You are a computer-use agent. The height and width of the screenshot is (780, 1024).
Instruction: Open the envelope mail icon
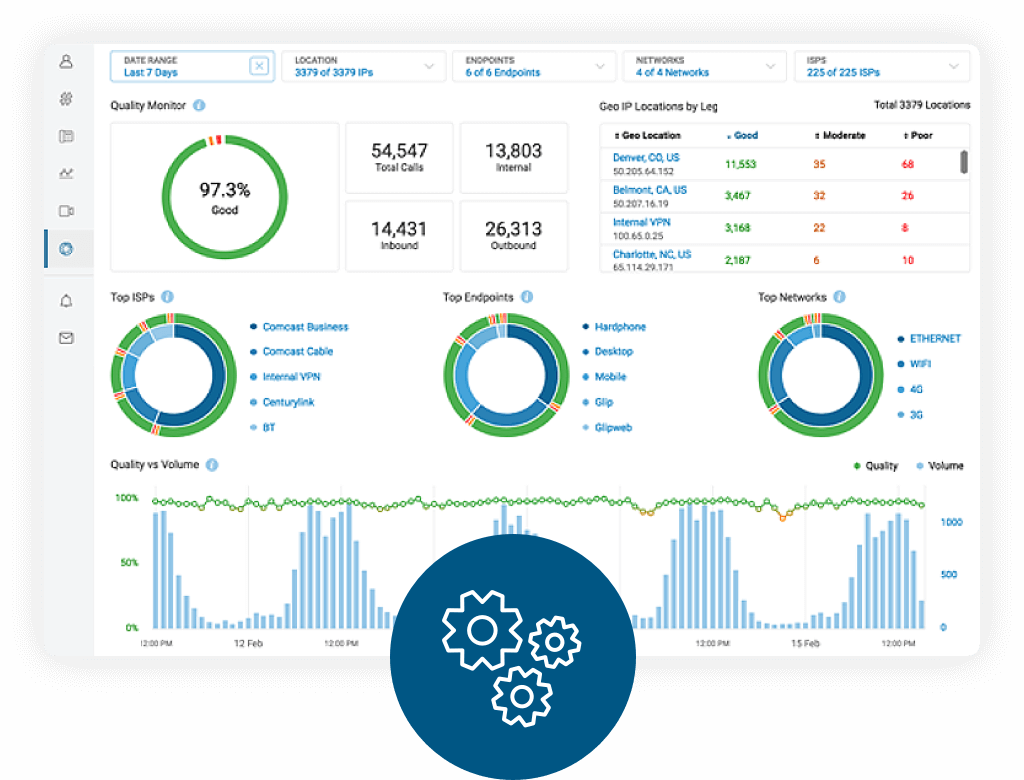click(66, 338)
